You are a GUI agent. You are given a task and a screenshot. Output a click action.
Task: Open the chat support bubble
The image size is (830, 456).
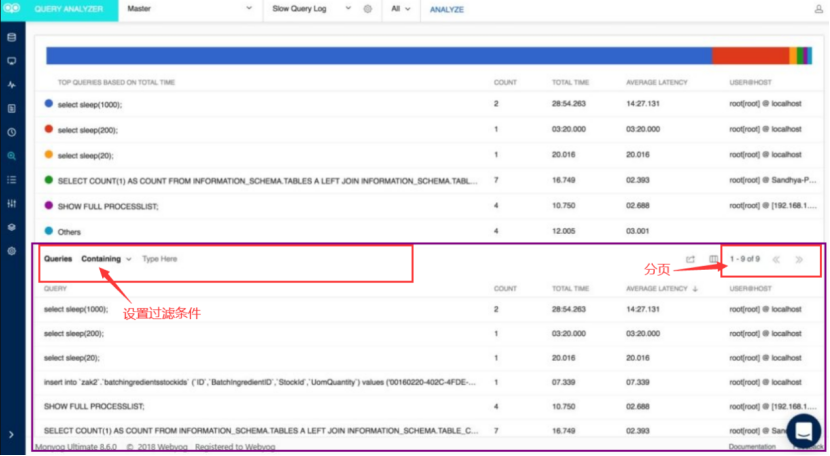(x=803, y=431)
